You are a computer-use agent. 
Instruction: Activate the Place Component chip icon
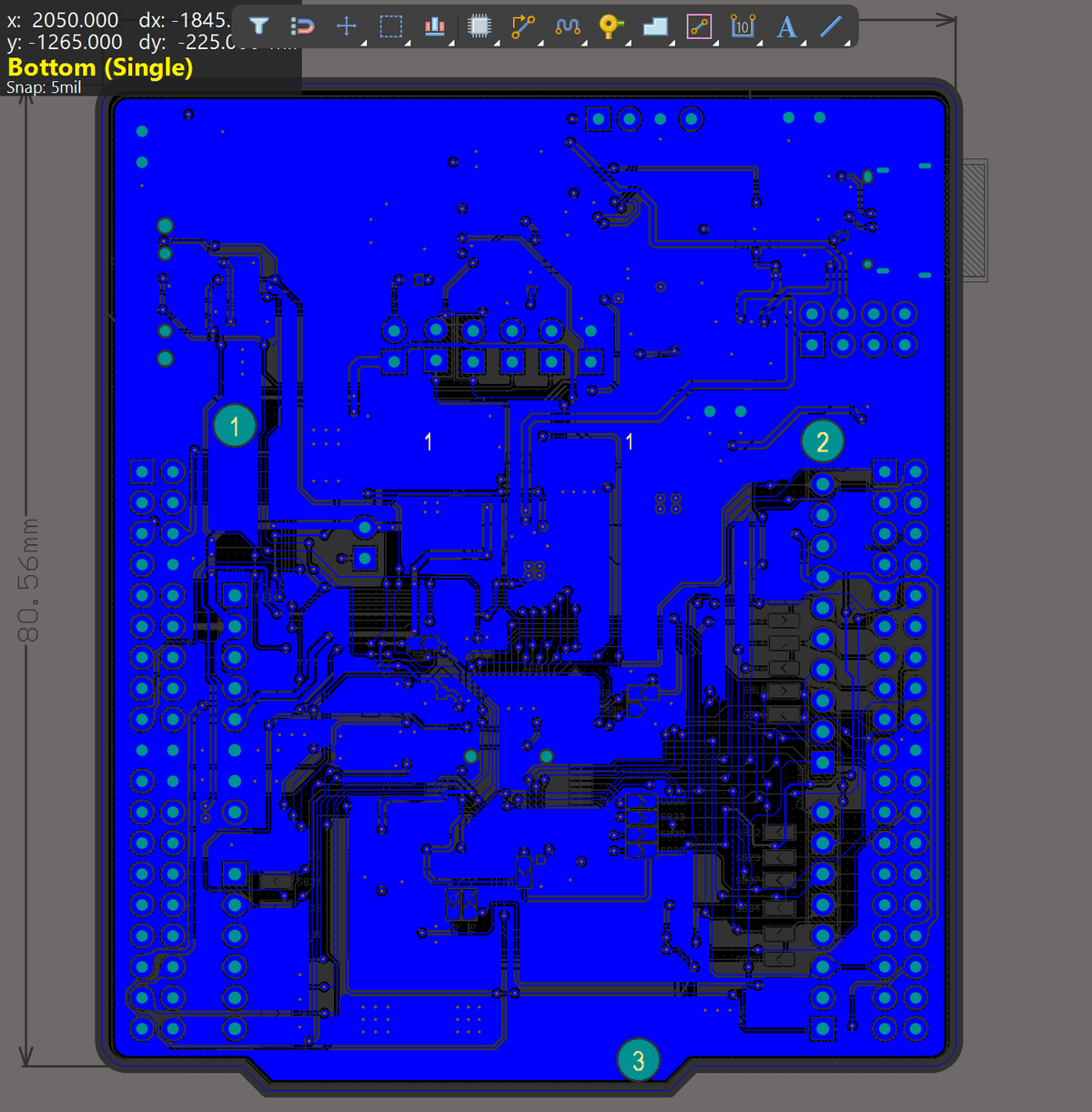click(x=480, y=26)
